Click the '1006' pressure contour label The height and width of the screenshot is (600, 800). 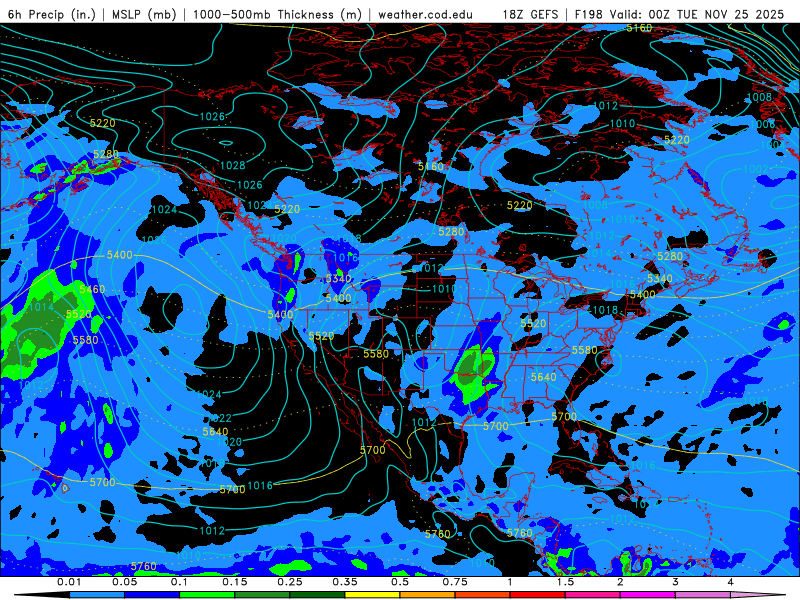(x=762, y=124)
